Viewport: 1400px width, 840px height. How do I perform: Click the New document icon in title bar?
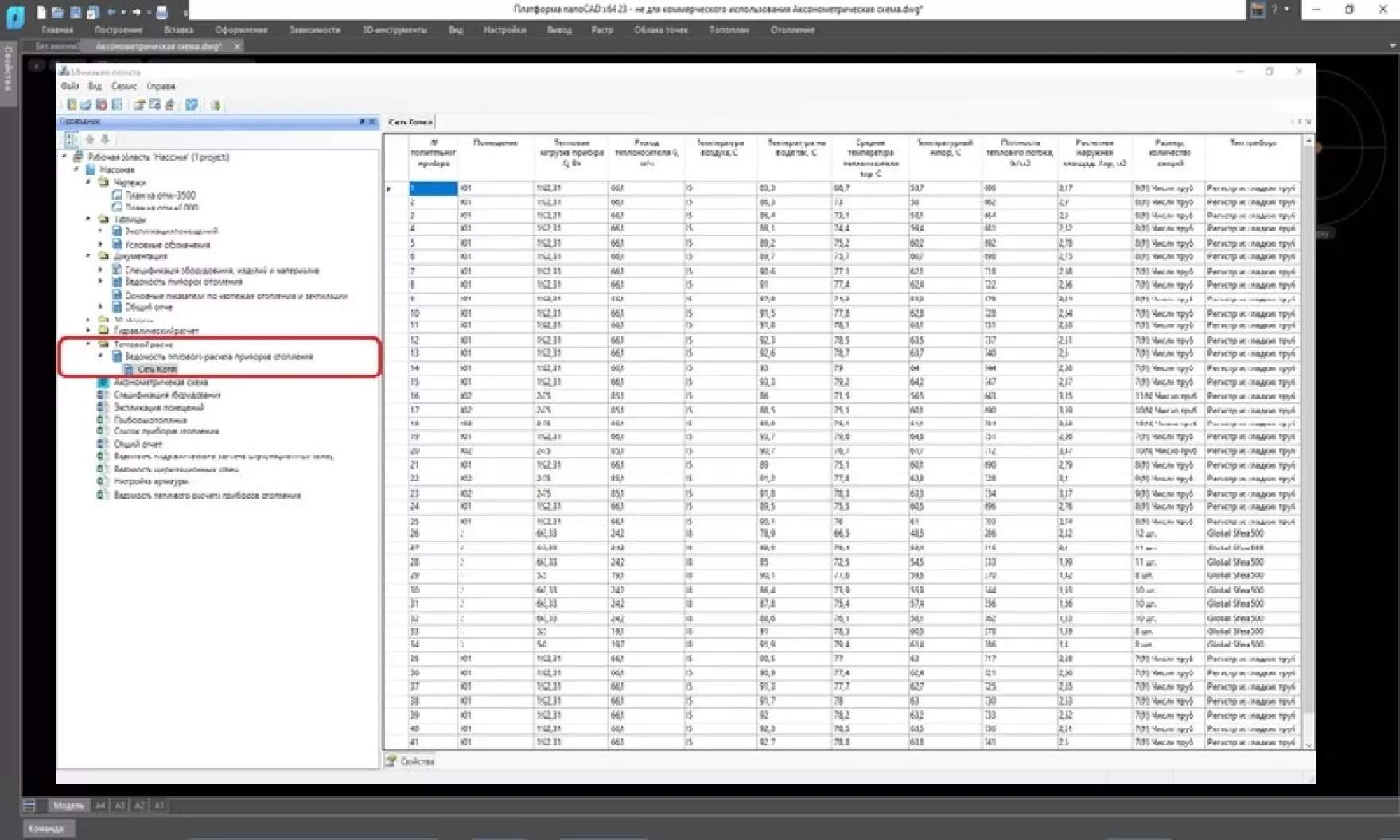click(41, 12)
